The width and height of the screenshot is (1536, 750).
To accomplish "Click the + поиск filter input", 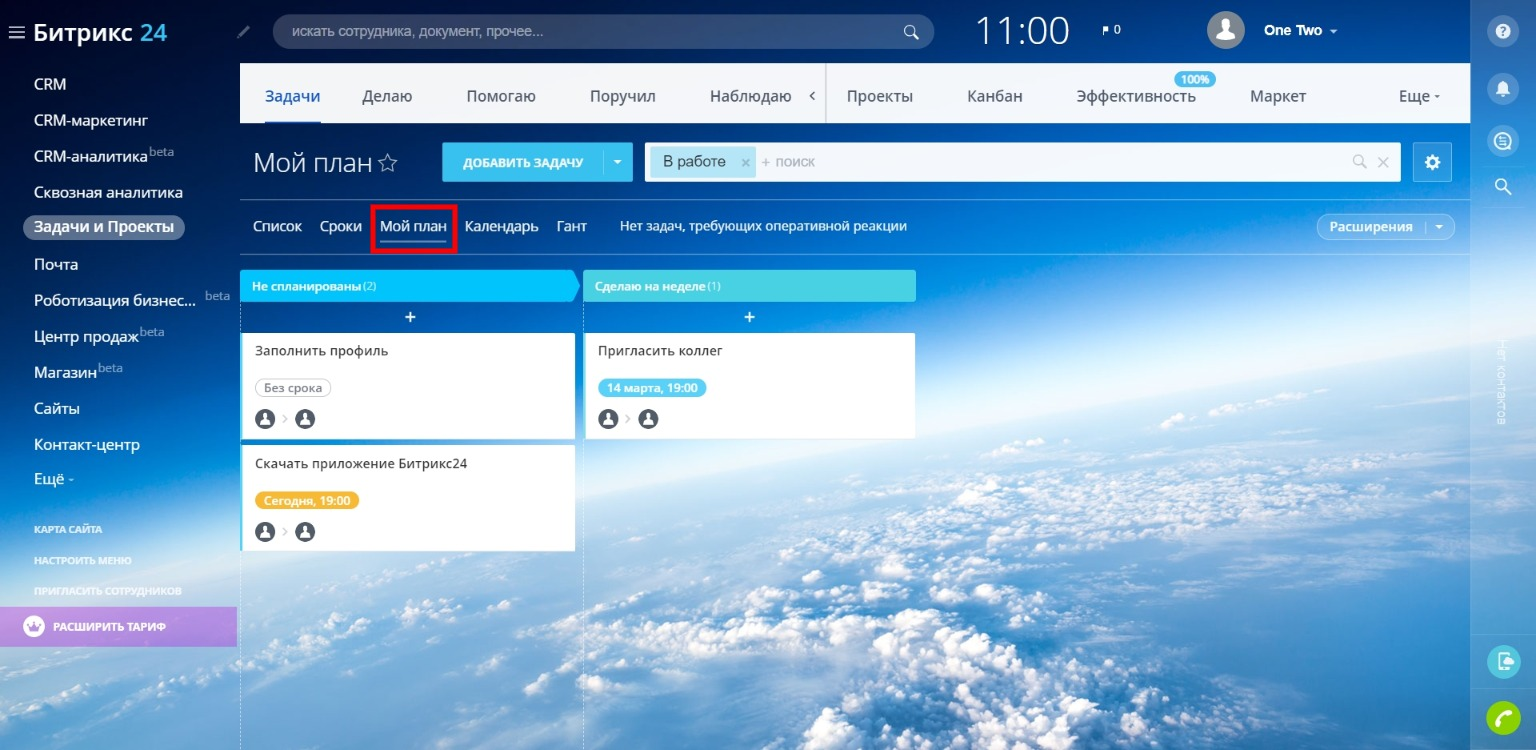I will tap(1050, 162).
